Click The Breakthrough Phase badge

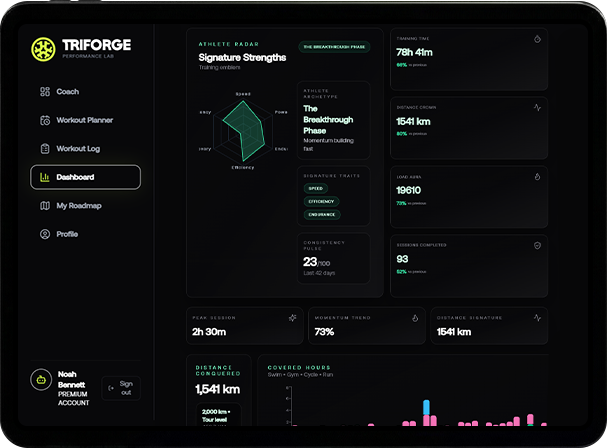coord(334,46)
